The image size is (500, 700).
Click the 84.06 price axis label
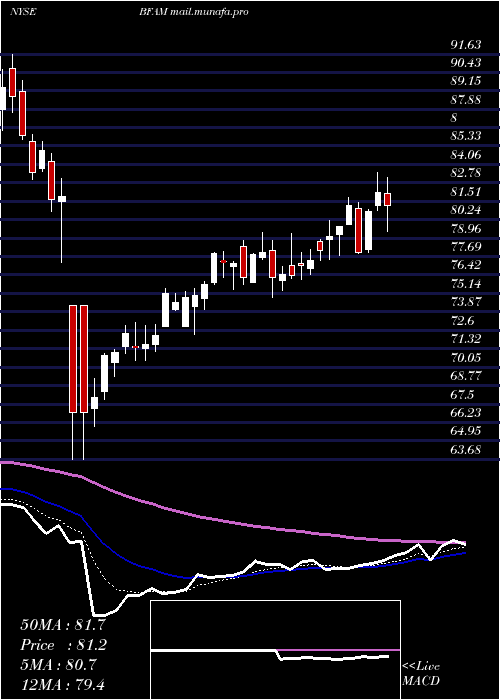pyautogui.click(x=466, y=155)
